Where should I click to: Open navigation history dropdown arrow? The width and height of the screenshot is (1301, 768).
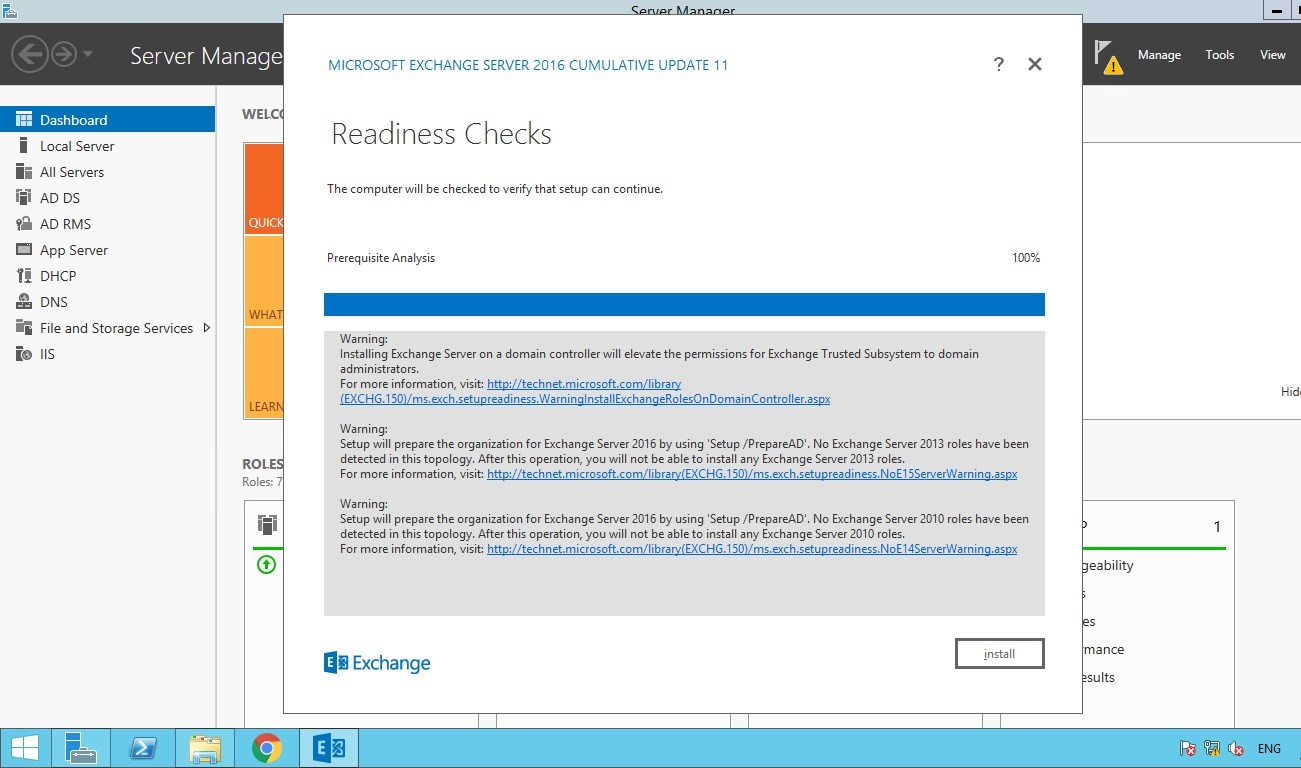88,54
